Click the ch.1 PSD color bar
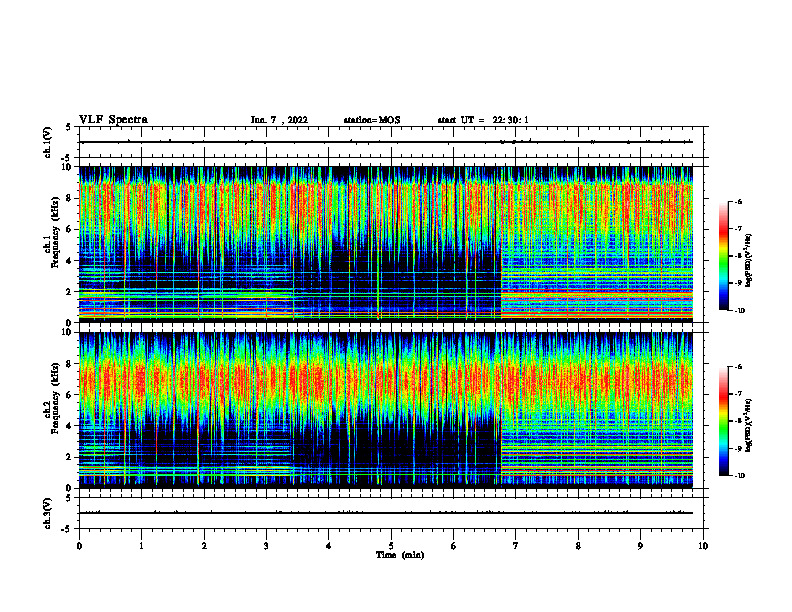Viewport: 792px width, 612px height. click(x=723, y=256)
